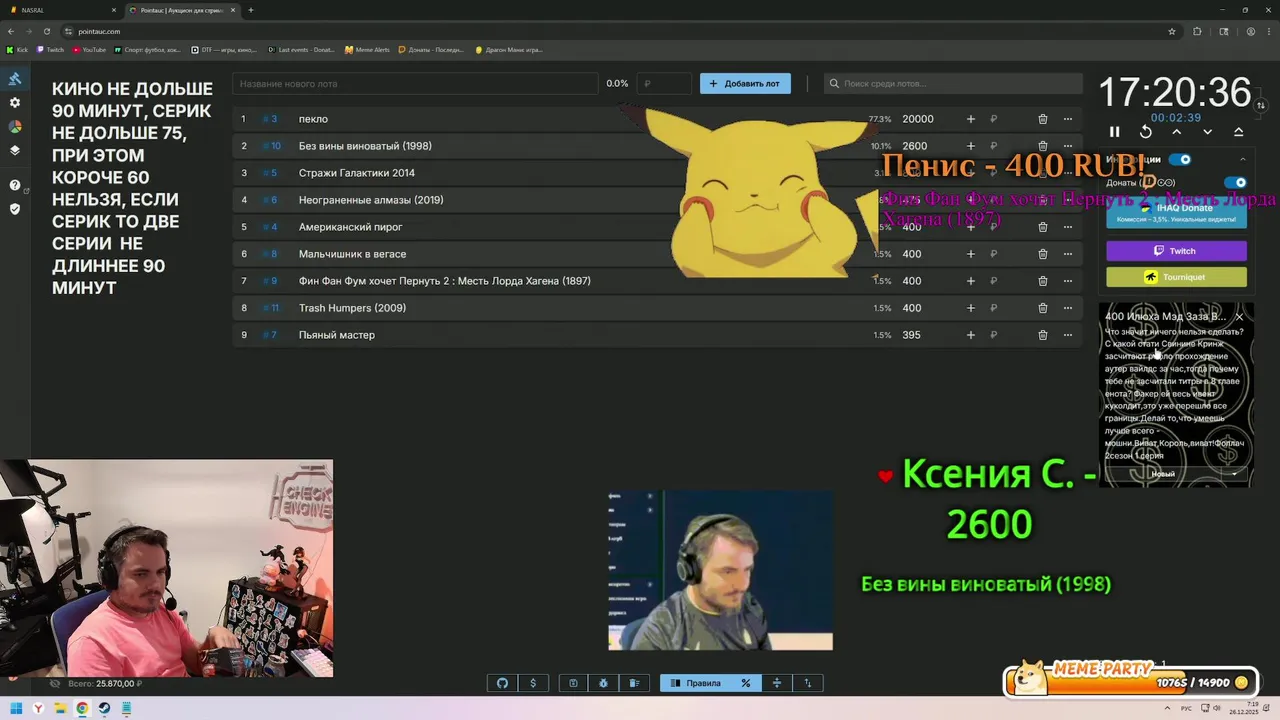Decrease timer with the down chevron
The height and width of the screenshot is (720, 1280).
point(1208,132)
